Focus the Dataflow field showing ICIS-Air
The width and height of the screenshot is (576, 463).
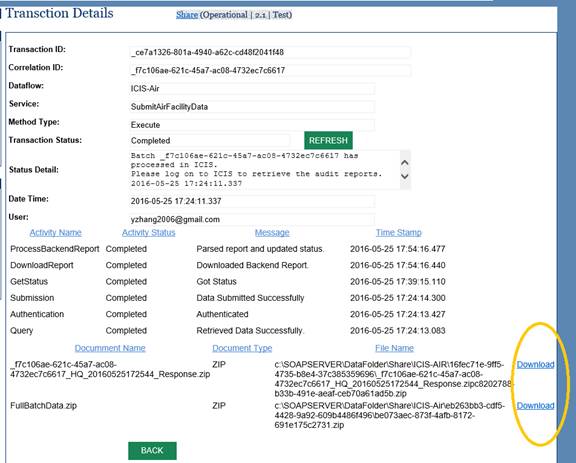coord(252,89)
